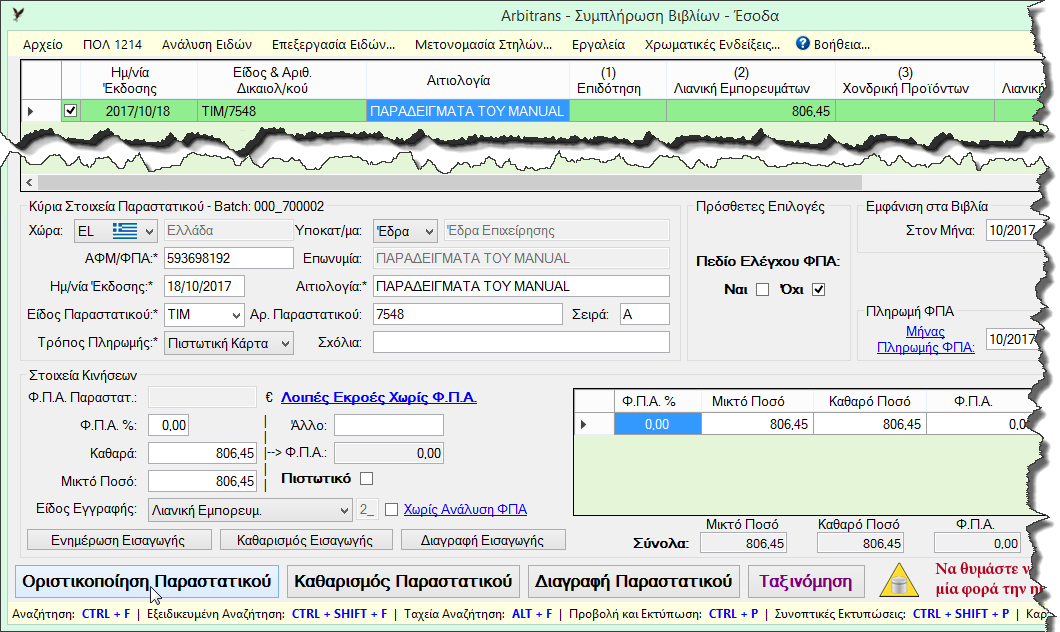Open the Λοιπές Εκροές Χωρίς Φ.Π.Α. link
This screenshot has height=632, width=1060.
379,397
